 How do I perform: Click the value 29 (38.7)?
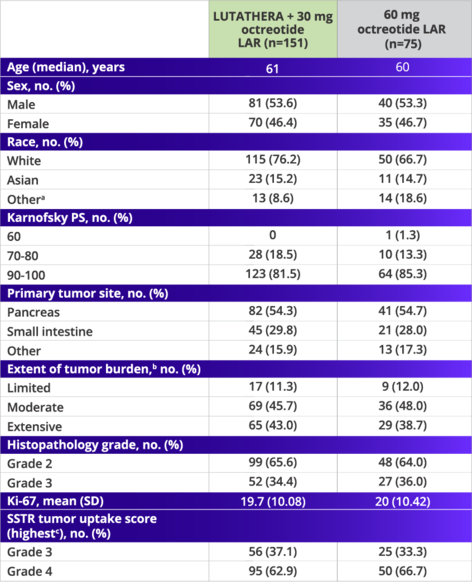tap(403, 425)
